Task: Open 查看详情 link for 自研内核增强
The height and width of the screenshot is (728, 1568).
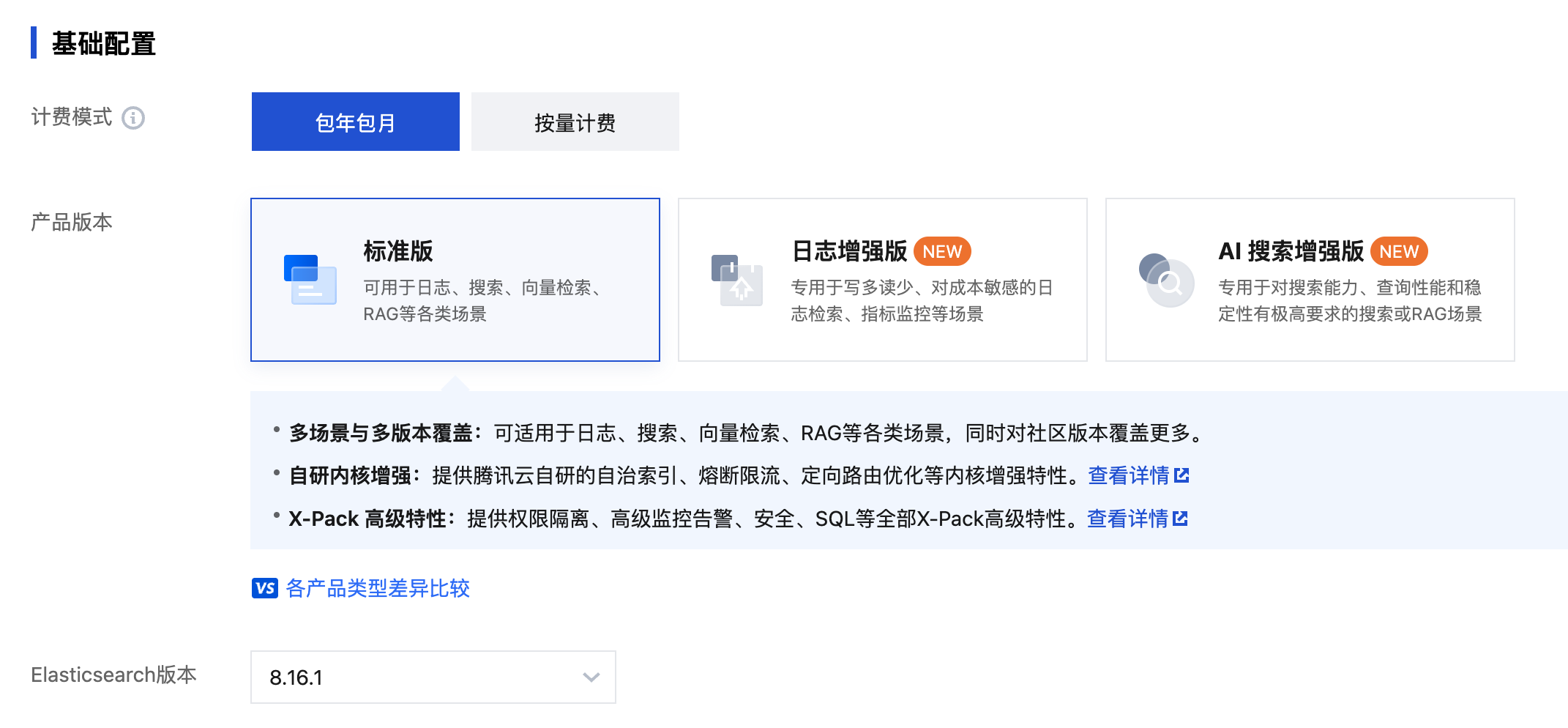Action: tap(1129, 475)
